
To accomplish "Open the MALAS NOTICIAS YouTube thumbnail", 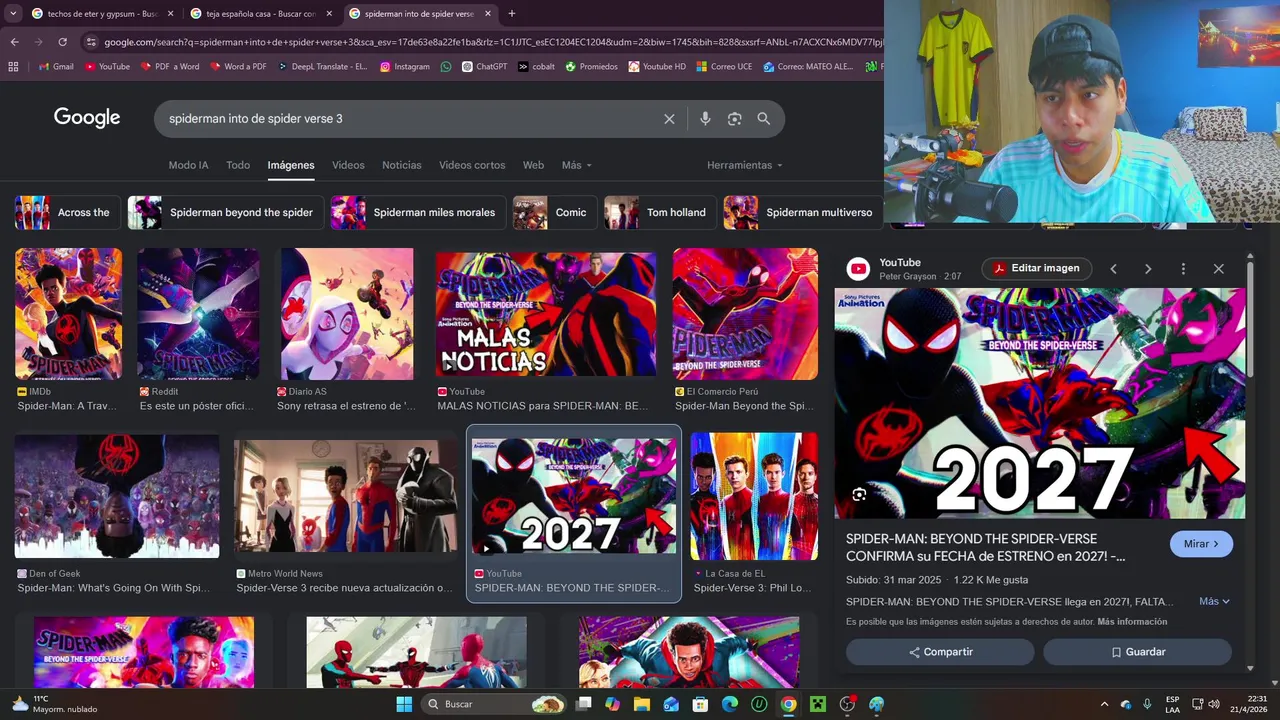I will pyautogui.click(x=546, y=314).
